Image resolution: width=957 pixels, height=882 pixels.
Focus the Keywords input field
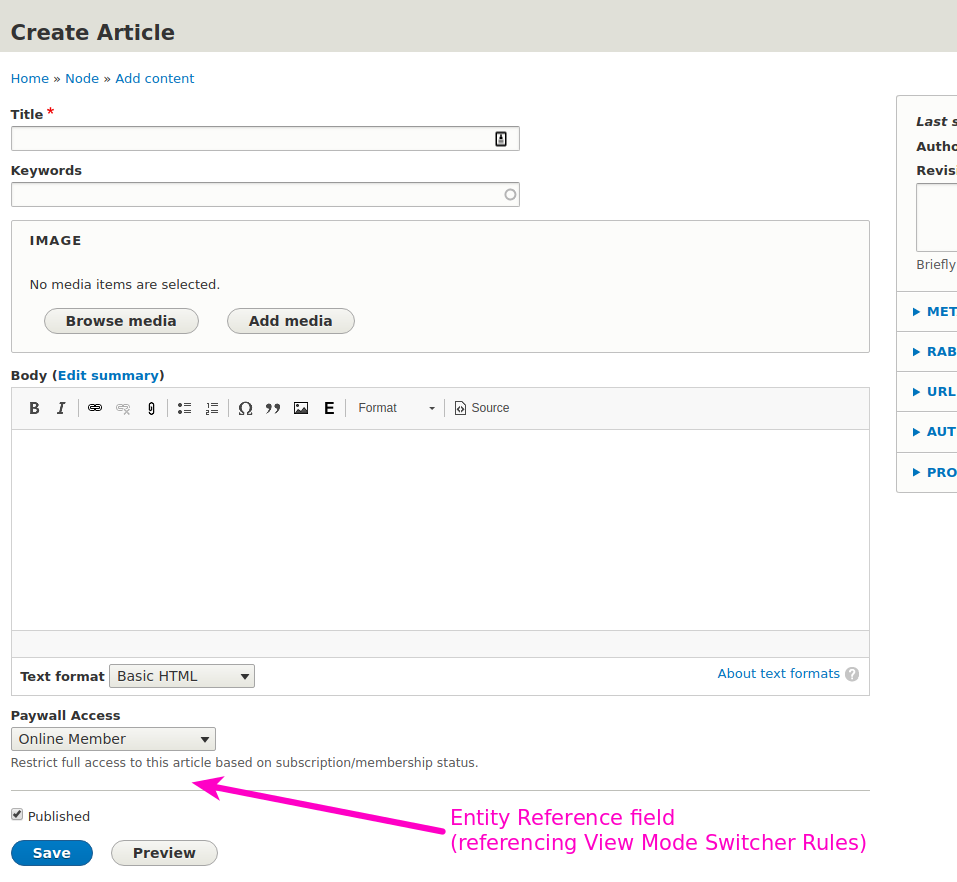pos(265,195)
